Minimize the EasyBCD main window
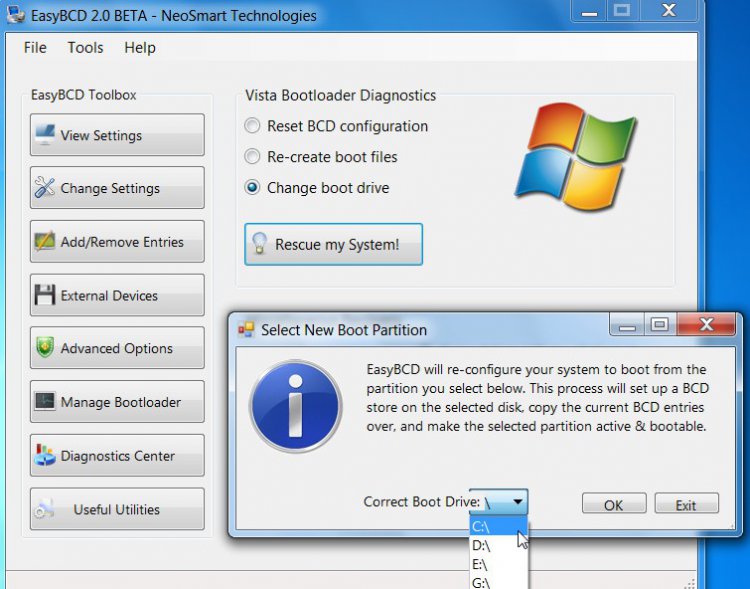Viewport: 750px width, 589px height. pos(589,11)
